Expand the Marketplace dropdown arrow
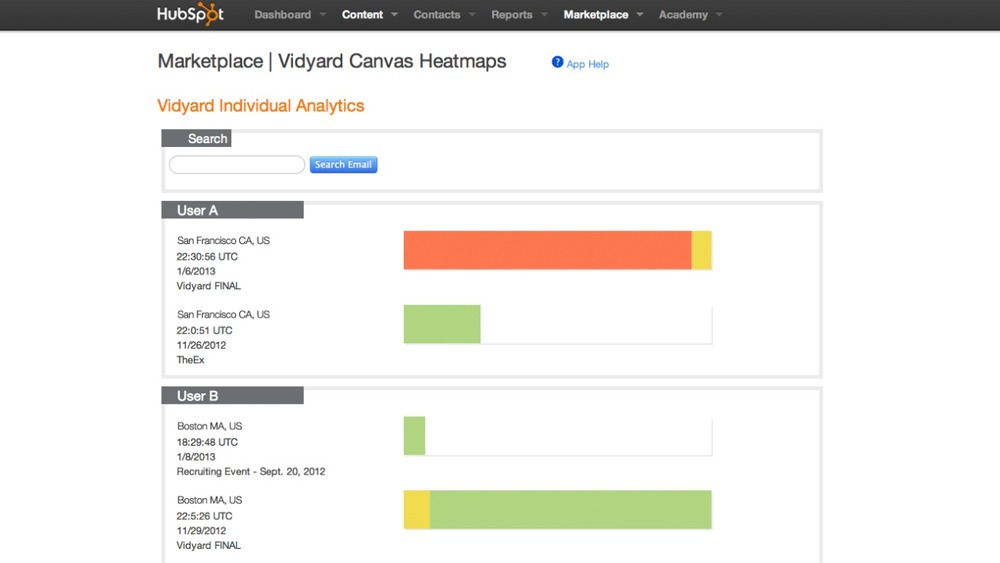1000x563 pixels. click(x=640, y=14)
